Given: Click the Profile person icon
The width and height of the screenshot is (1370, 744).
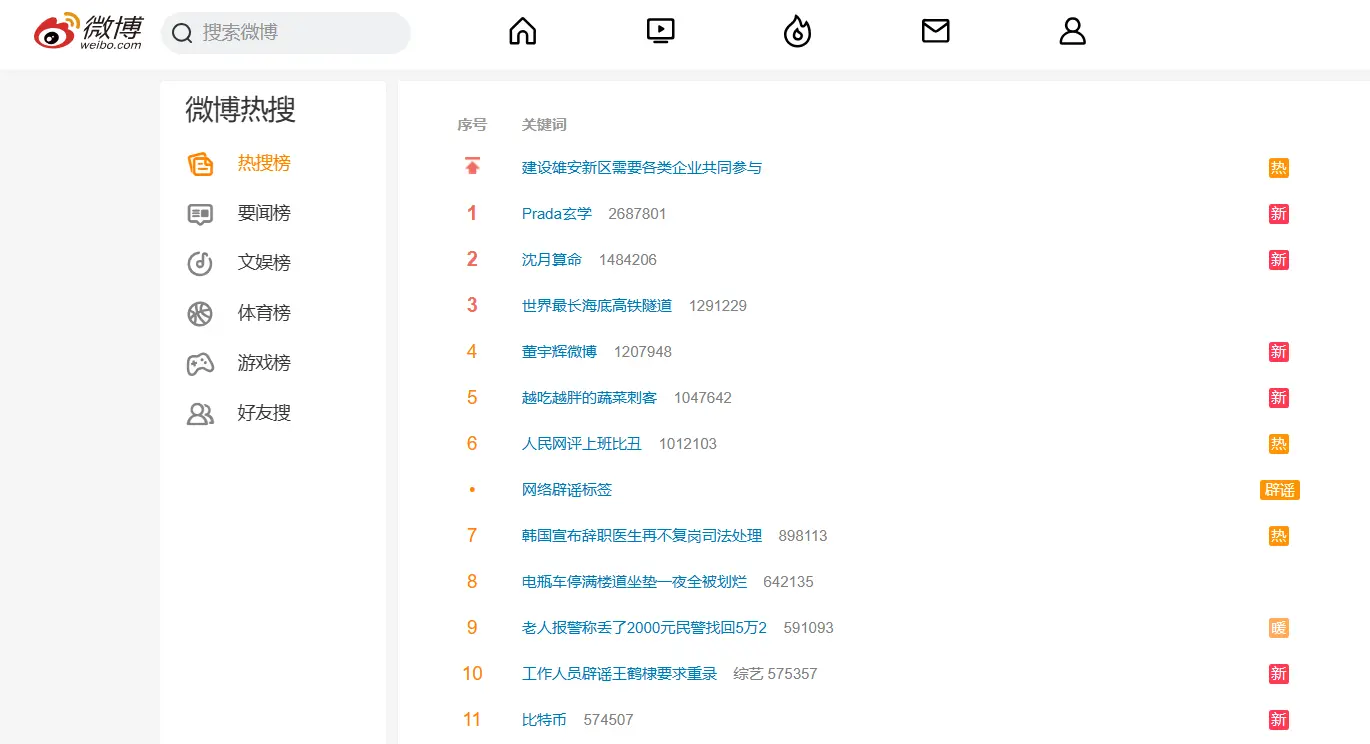Looking at the screenshot, I should tap(1072, 31).
